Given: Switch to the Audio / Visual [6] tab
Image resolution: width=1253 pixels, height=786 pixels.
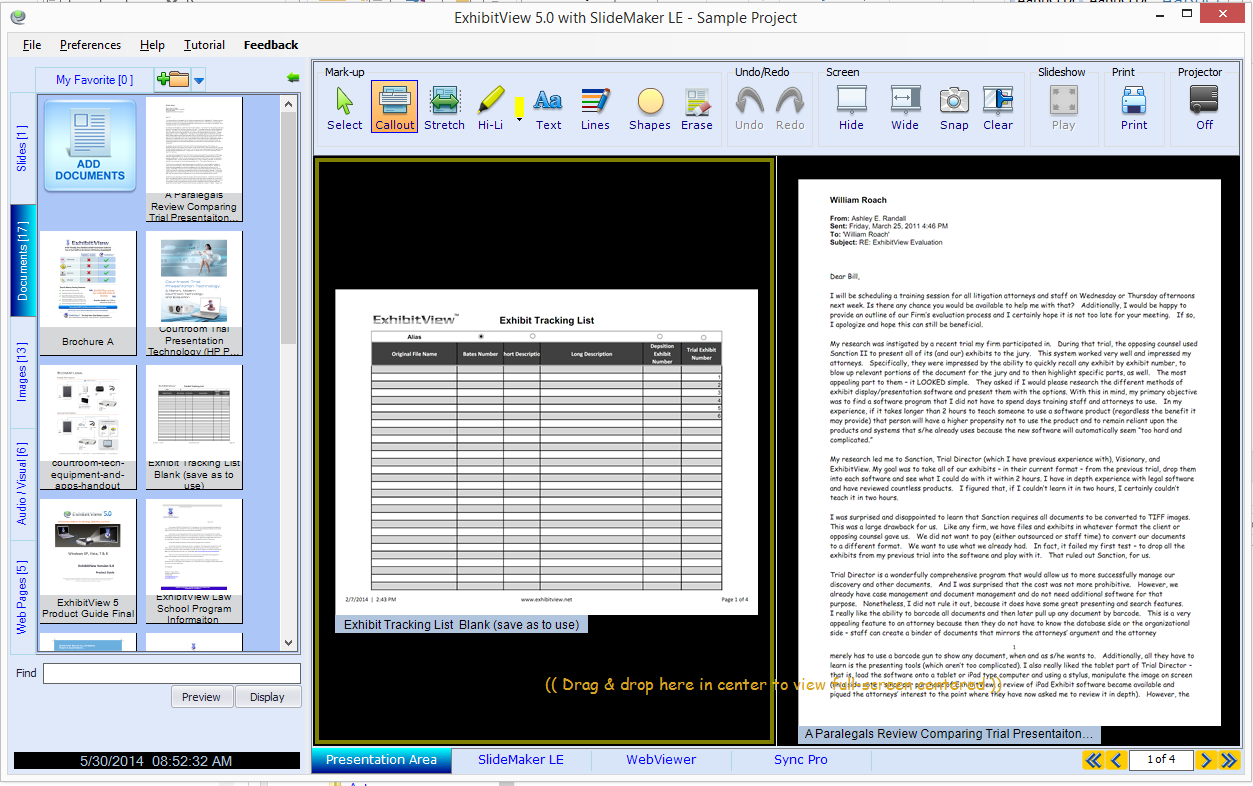Looking at the screenshot, I should 23,485.
